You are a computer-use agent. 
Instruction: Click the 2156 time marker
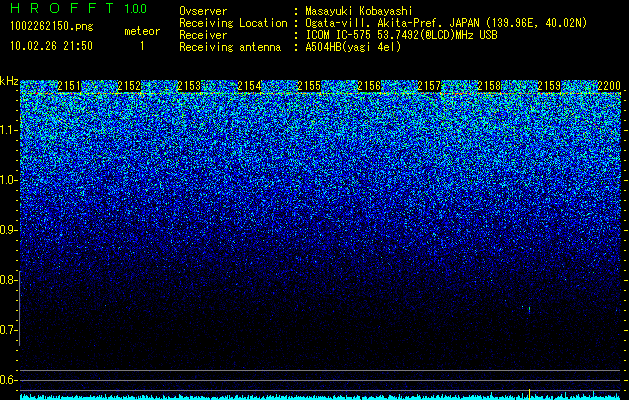click(369, 86)
